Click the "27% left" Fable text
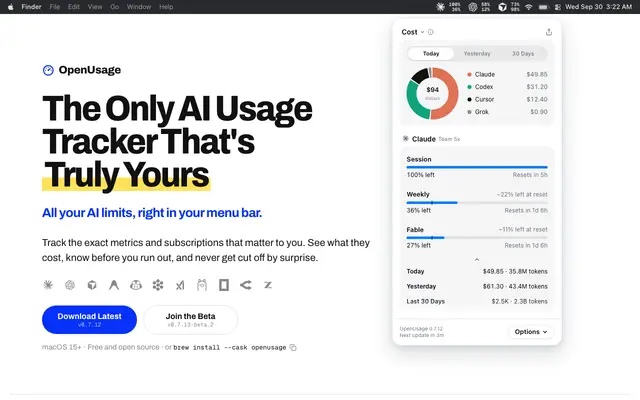 point(419,245)
